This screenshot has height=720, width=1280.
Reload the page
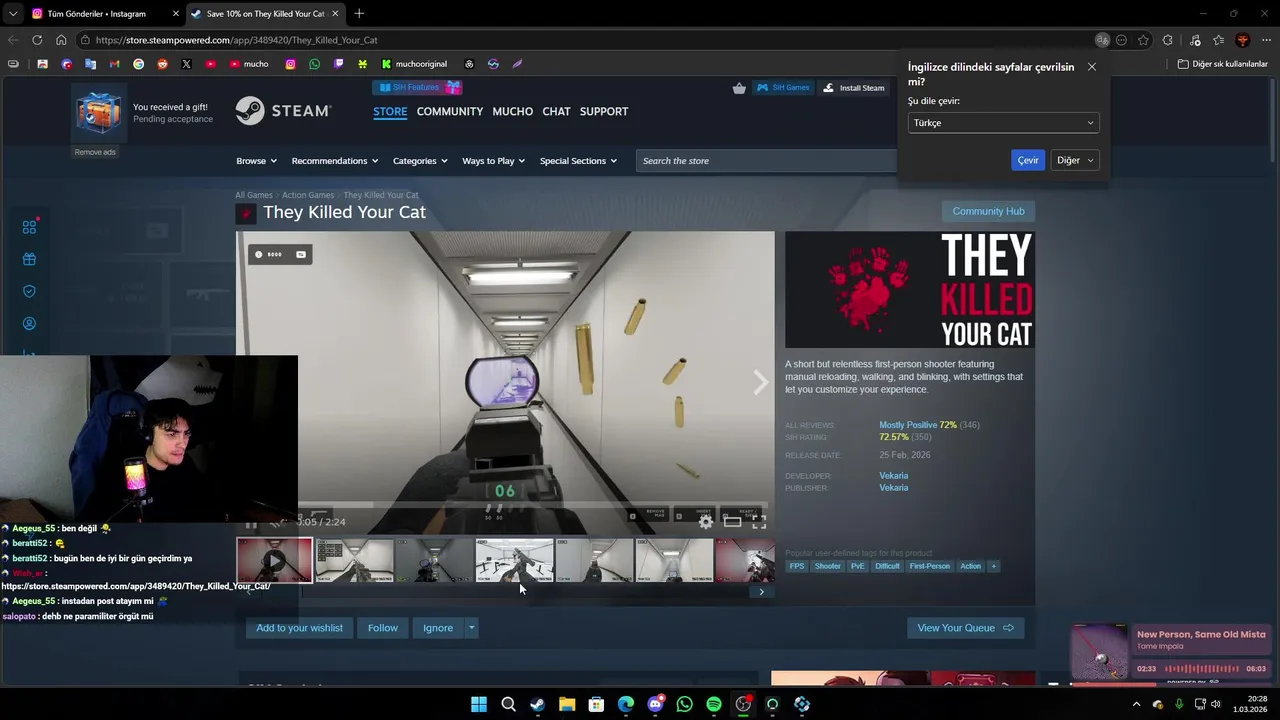[x=37, y=40]
